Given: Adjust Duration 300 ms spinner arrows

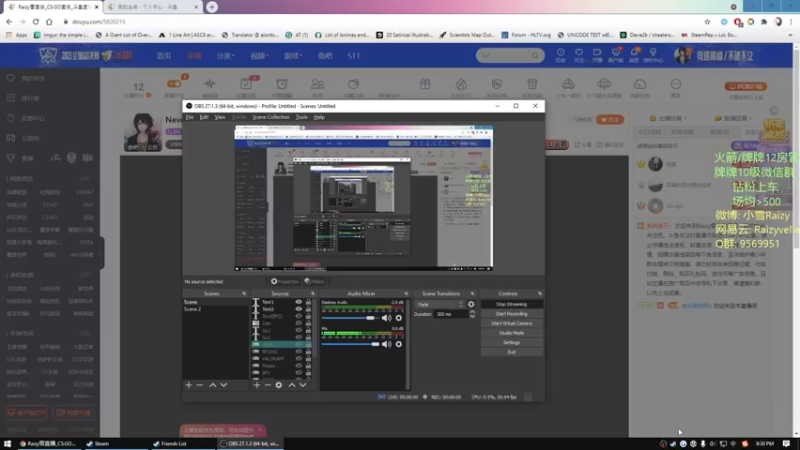Looking at the screenshot, I should pos(472,314).
